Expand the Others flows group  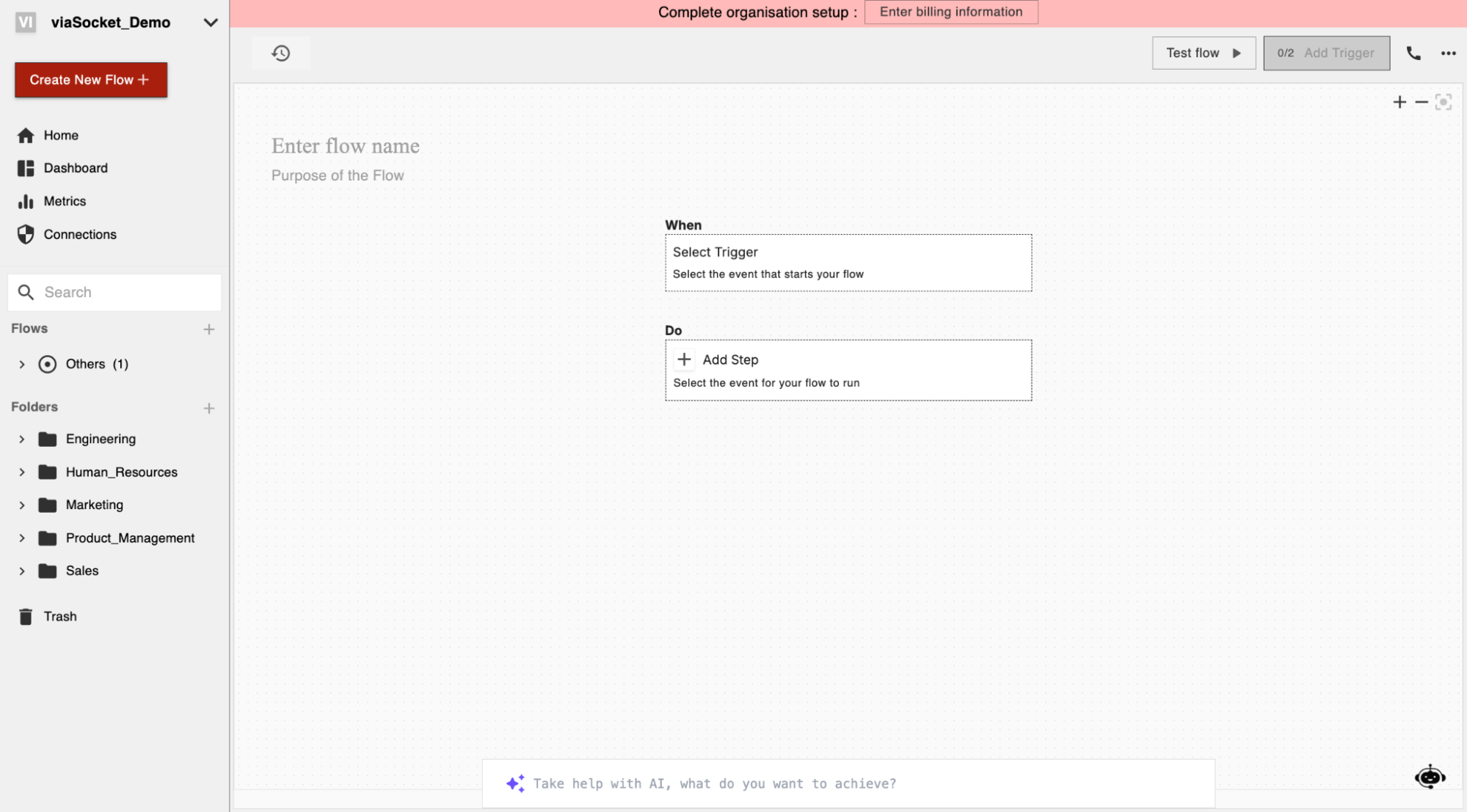[22, 365]
